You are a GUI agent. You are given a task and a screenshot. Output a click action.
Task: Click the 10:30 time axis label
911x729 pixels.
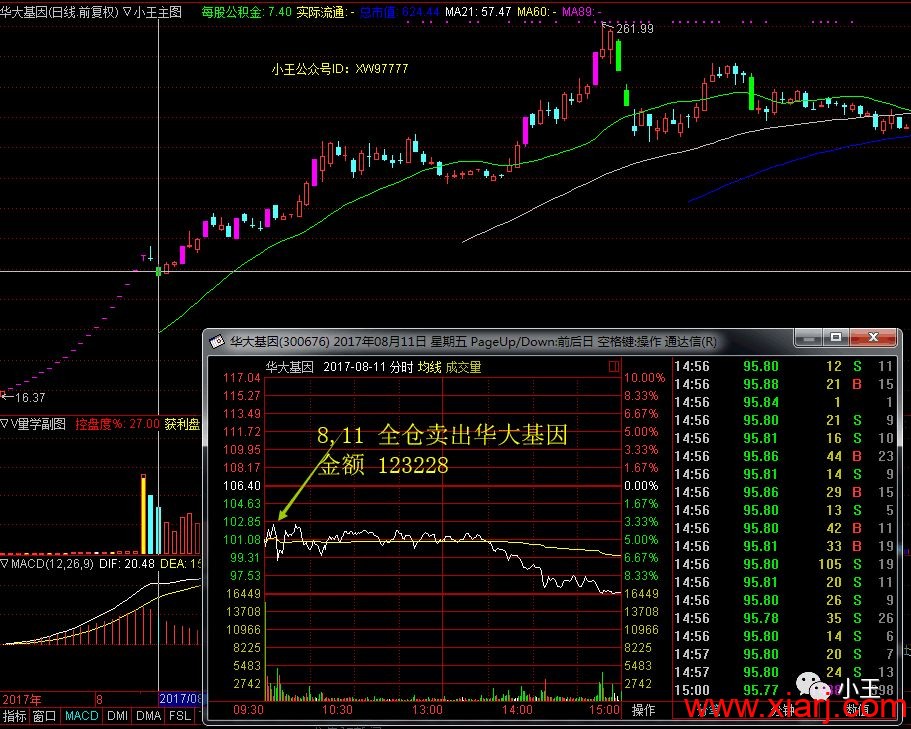pos(337,710)
